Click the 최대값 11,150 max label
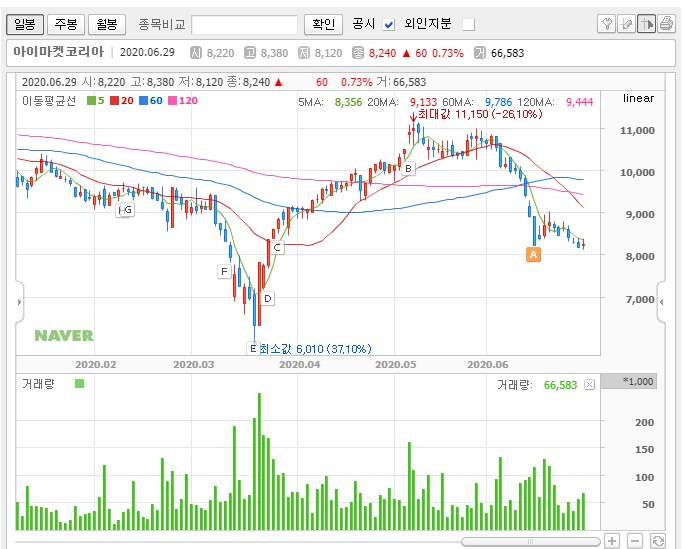 pos(480,114)
